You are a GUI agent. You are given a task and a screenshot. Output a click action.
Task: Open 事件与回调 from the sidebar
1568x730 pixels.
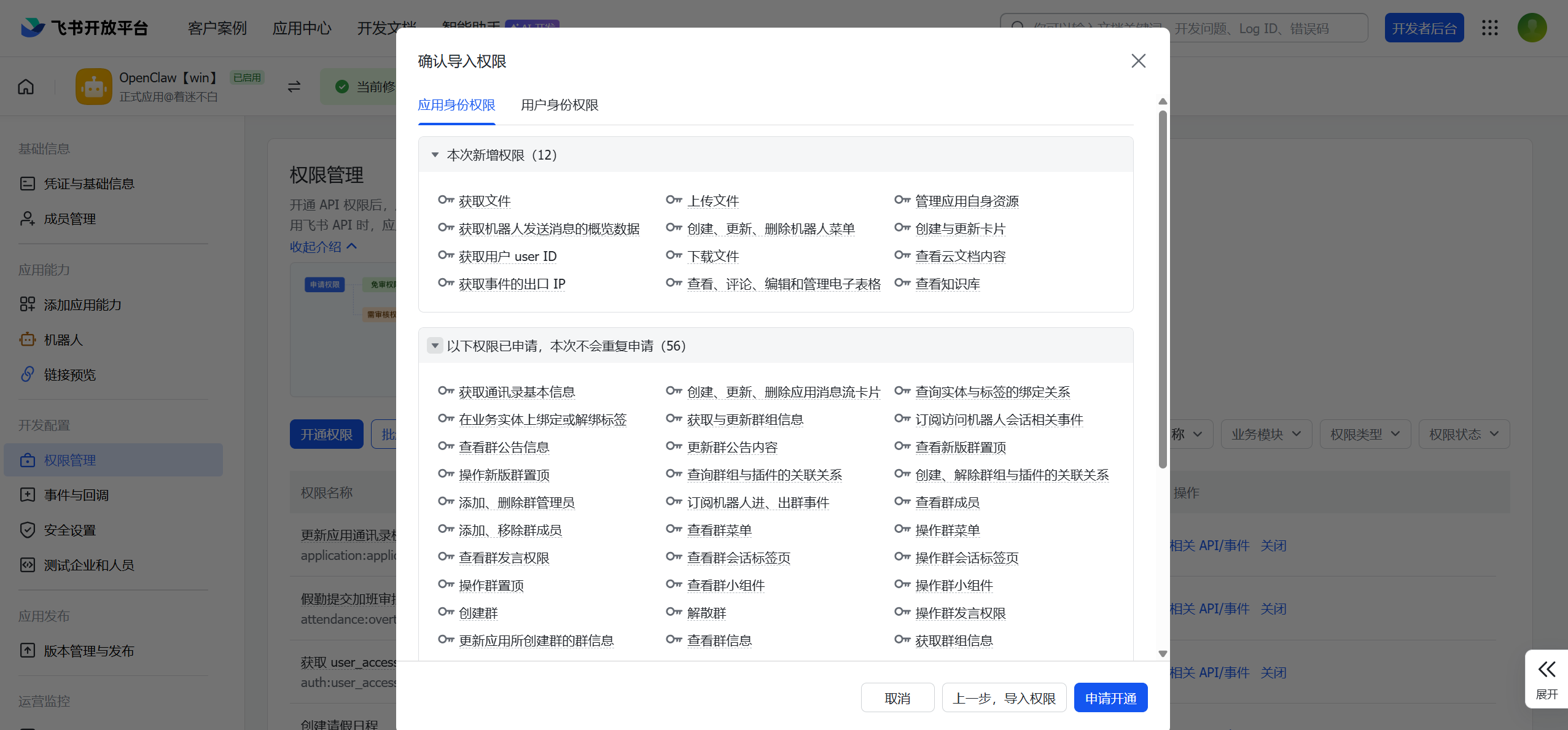[76, 495]
